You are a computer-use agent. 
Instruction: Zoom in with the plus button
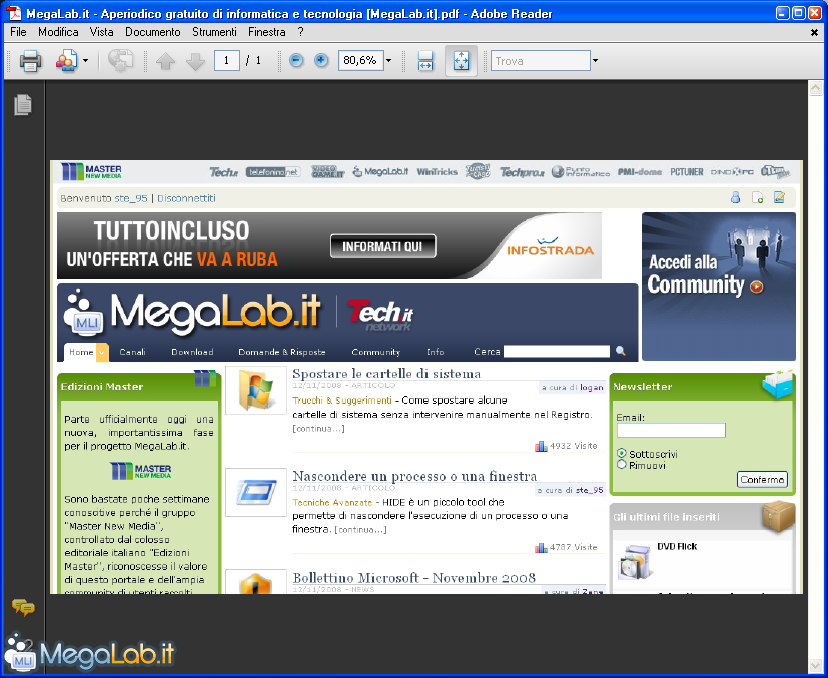(x=321, y=61)
